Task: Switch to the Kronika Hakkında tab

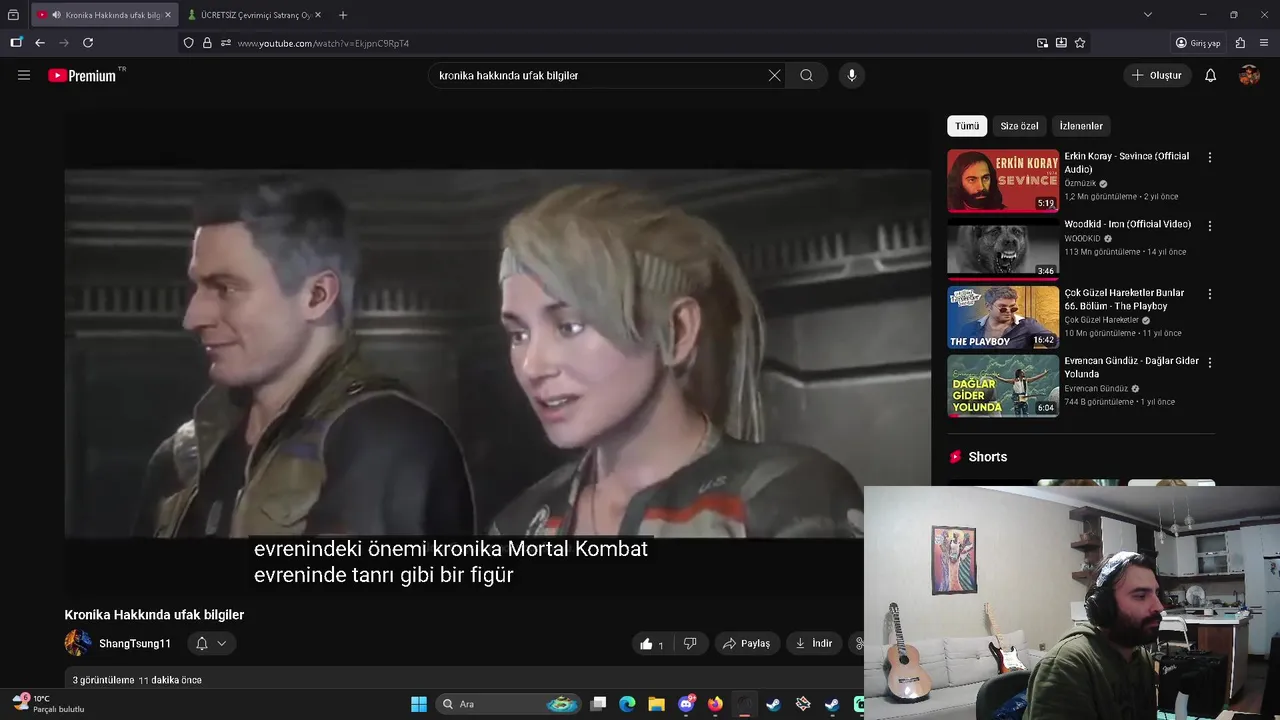Action: pyautogui.click(x=105, y=15)
